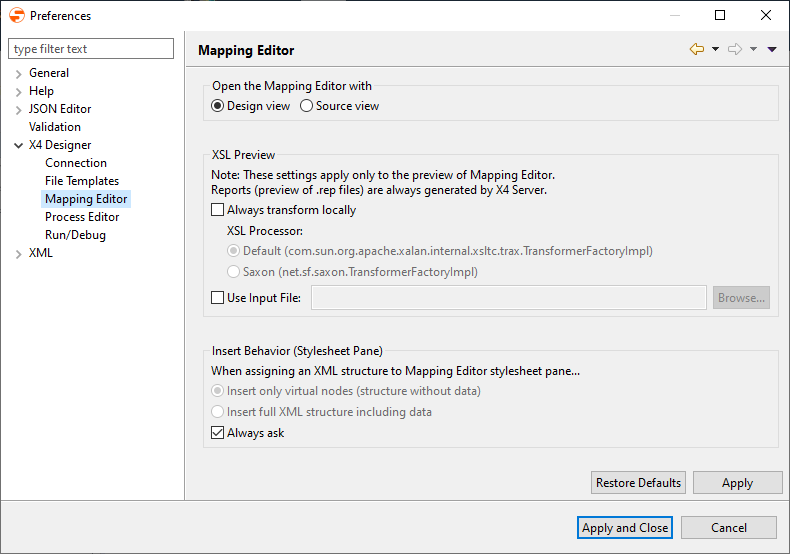The width and height of the screenshot is (790, 554).
Task: Select the Source view radio button
Action: coord(307,105)
